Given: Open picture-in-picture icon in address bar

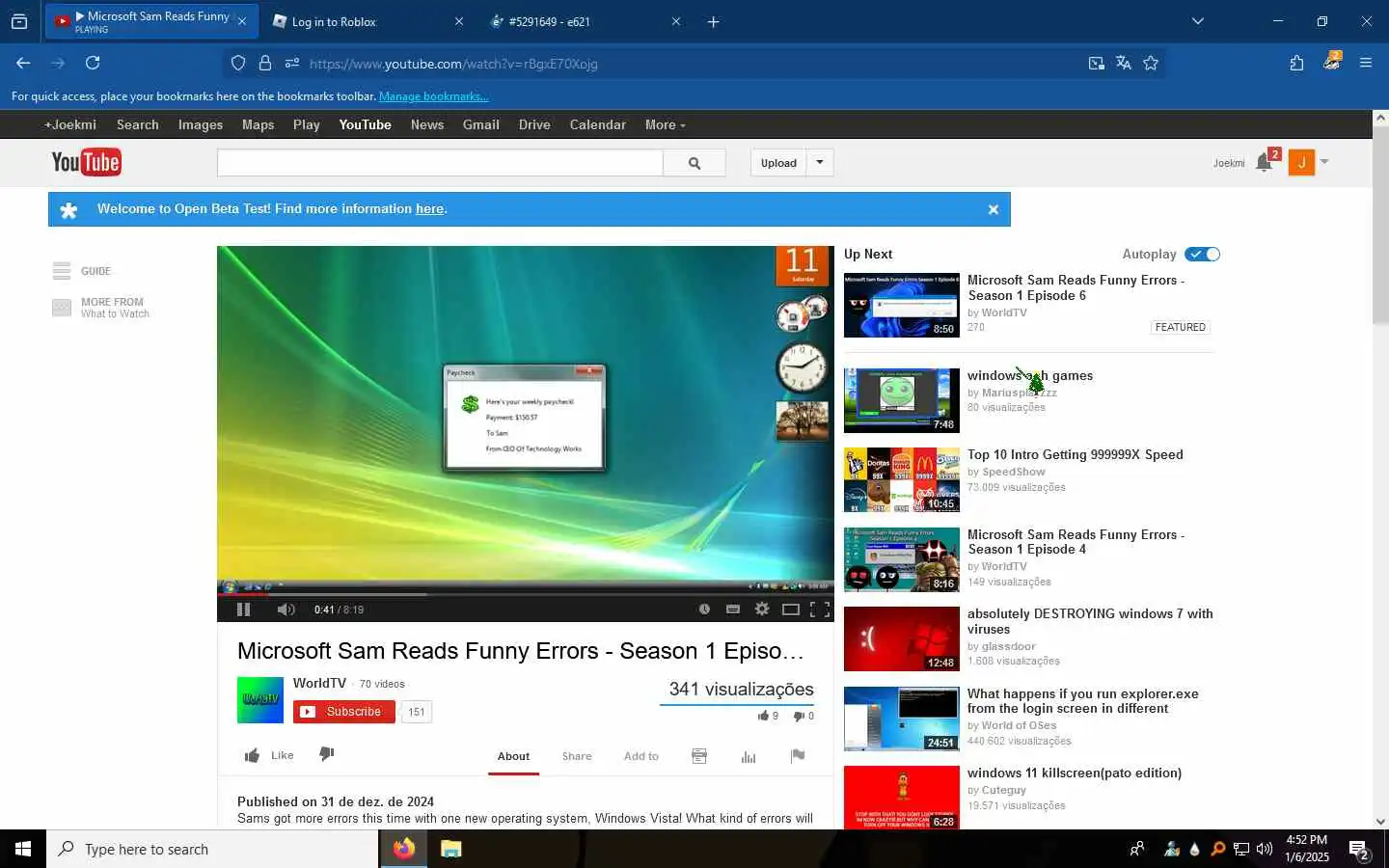Looking at the screenshot, I should click(x=1096, y=63).
